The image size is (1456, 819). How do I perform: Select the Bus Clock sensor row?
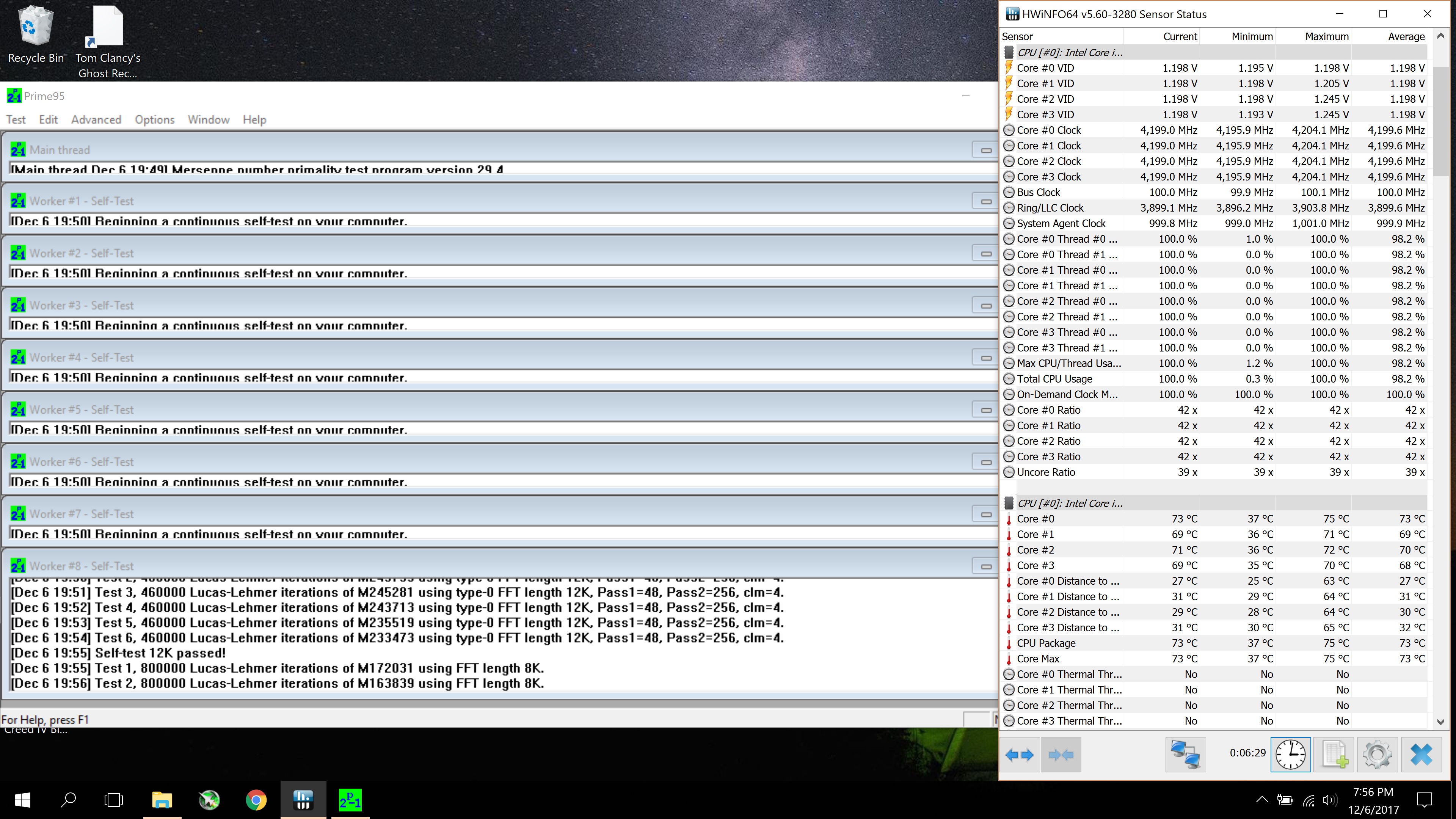coord(1214,192)
